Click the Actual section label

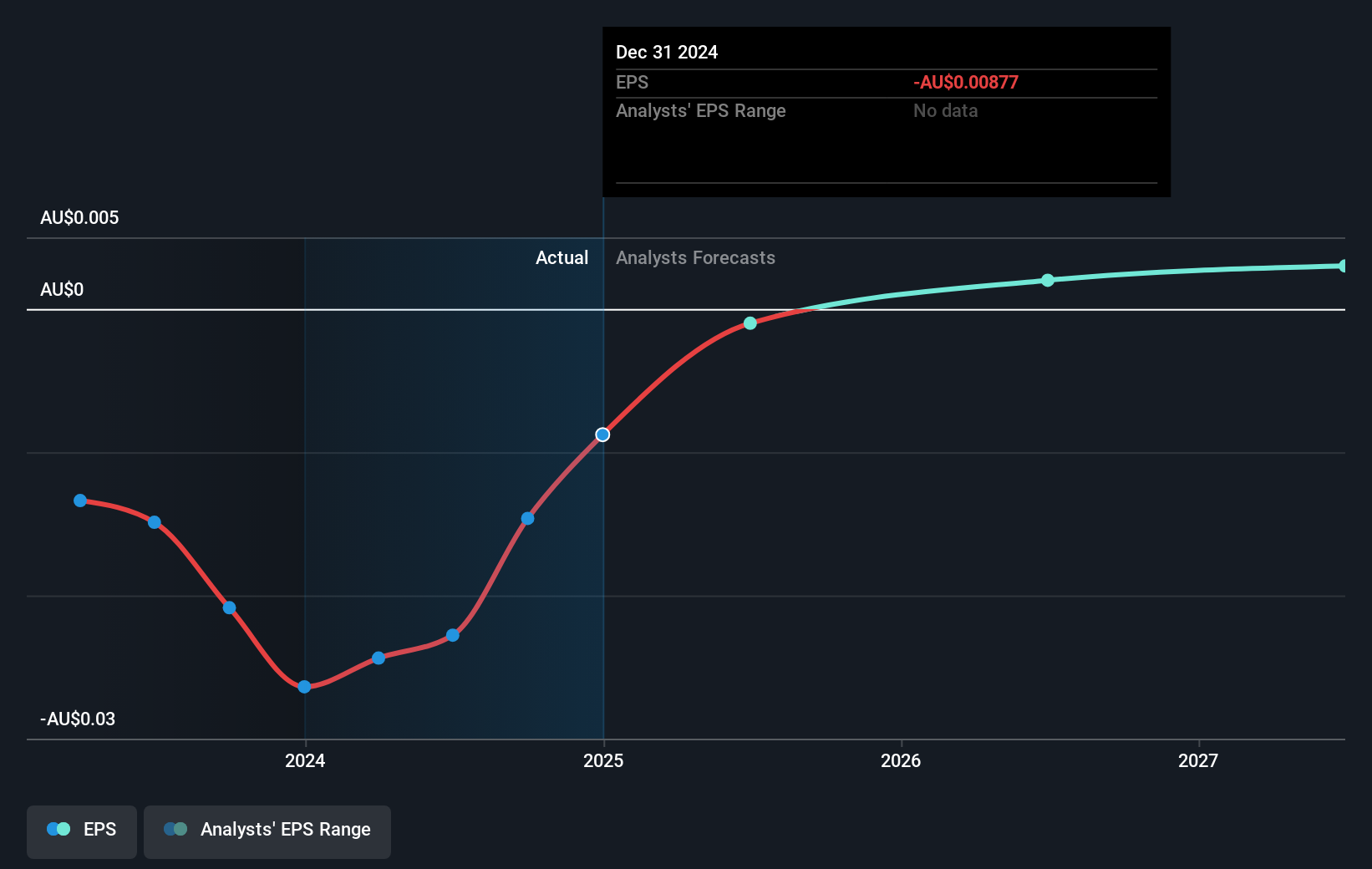(x=562, y=257)
